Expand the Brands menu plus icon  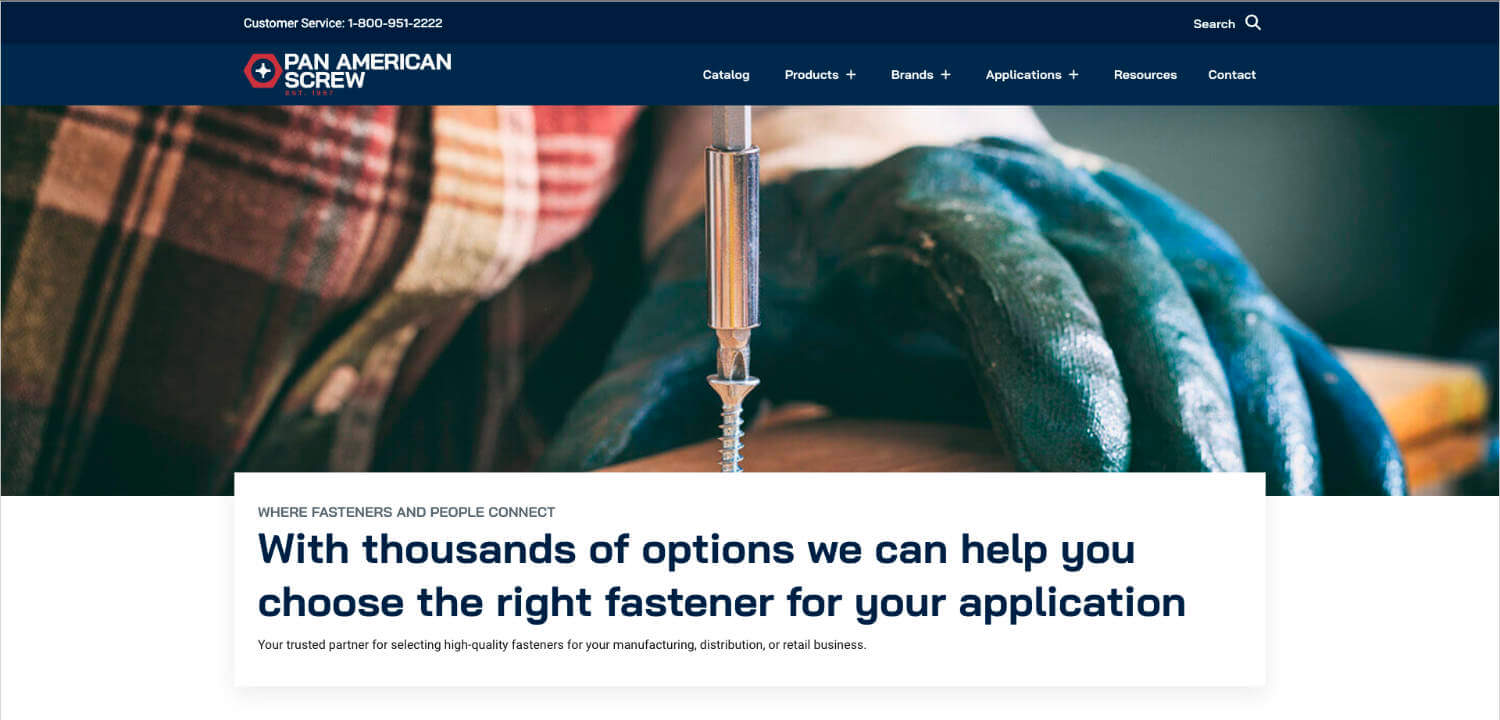click(945, 75)
